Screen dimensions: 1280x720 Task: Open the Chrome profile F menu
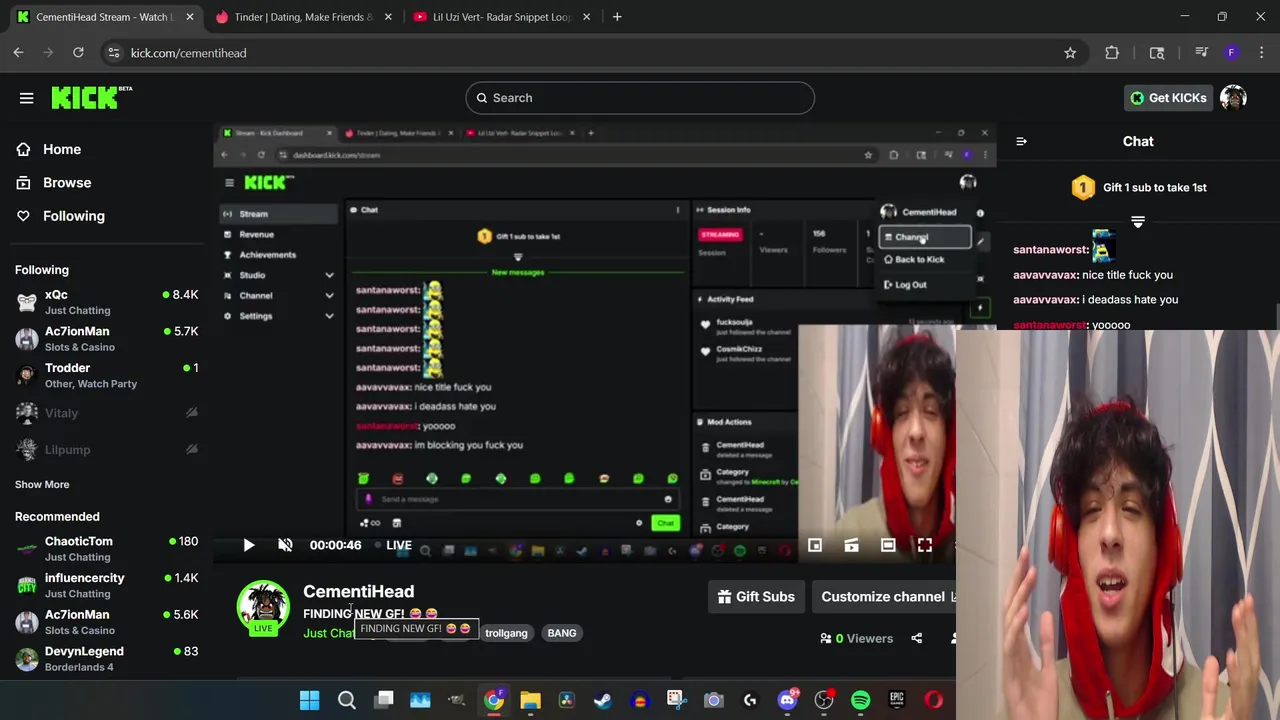tap(1231, 53)
